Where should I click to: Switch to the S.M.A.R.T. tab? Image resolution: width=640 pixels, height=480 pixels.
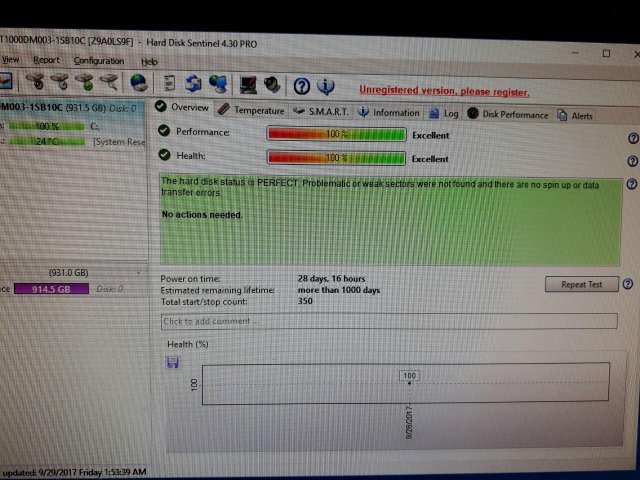(x=321, y=111)
